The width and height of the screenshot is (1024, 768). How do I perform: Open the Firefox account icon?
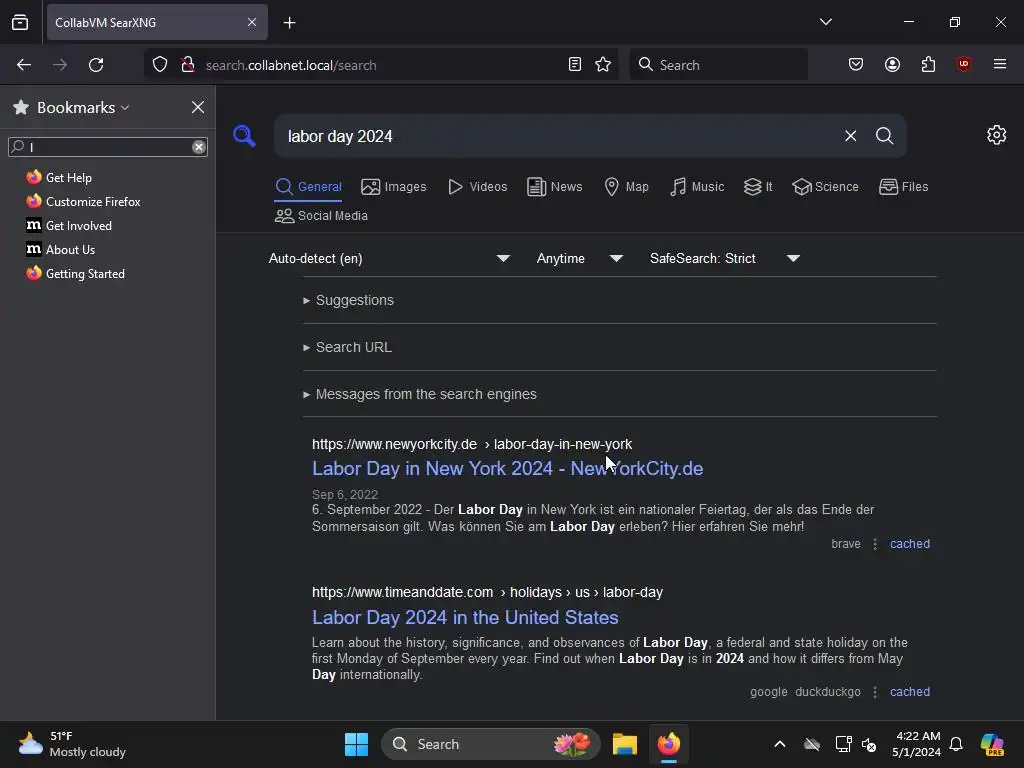(x=892, y=64)
